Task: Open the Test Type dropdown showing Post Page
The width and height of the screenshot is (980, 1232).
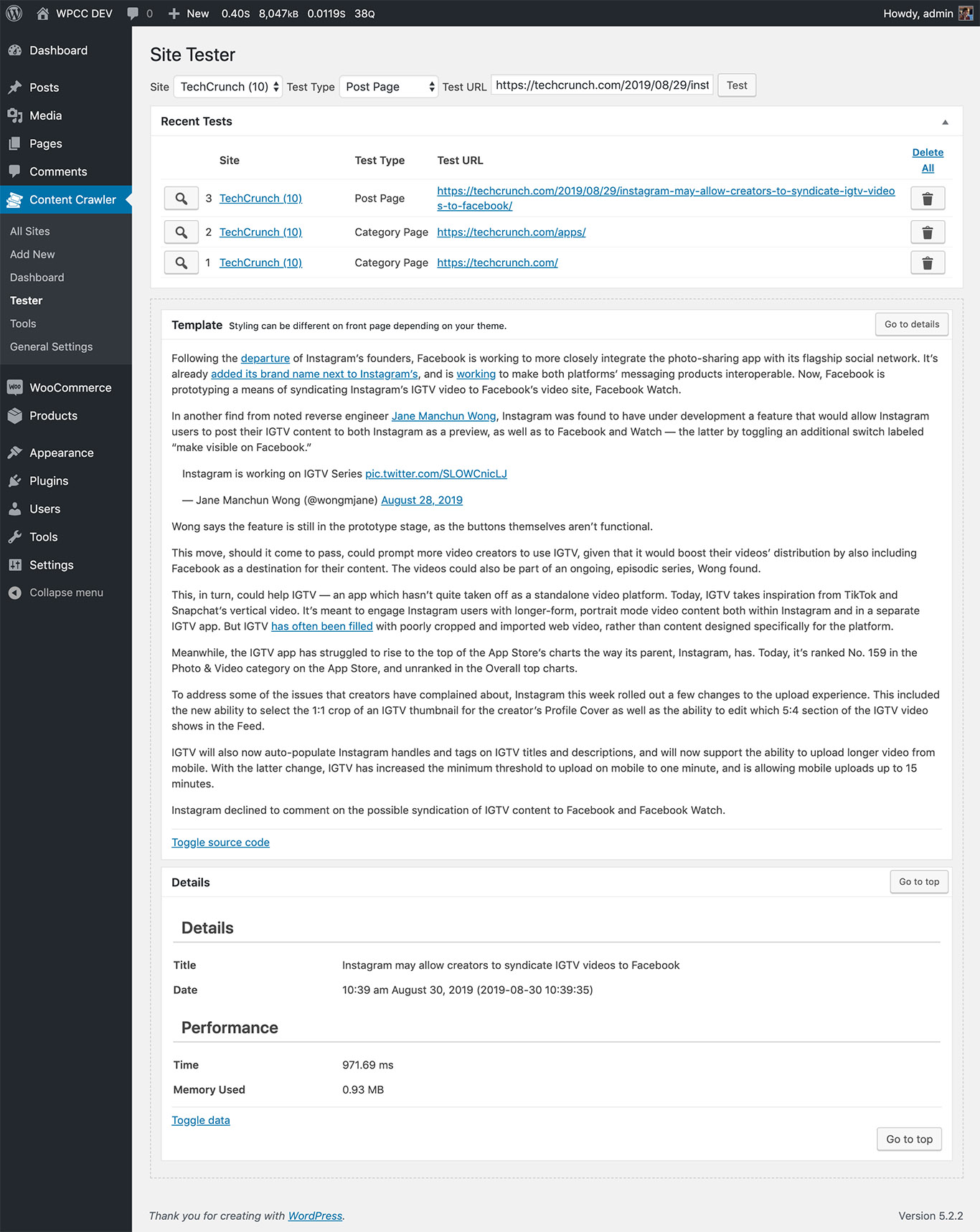Action: click(x=389, y=86)
